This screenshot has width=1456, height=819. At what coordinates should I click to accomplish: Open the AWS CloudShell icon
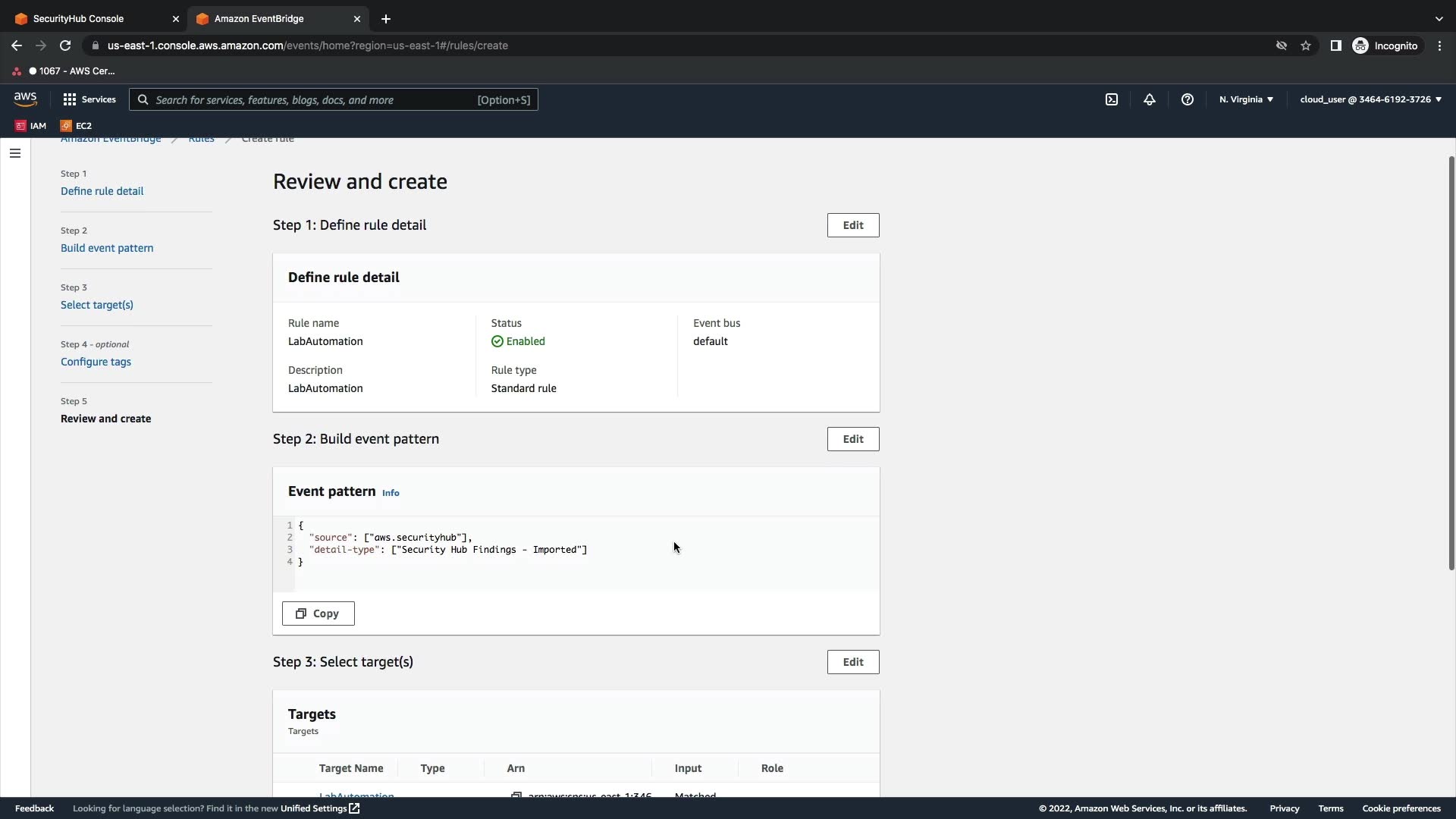(1112, 99)
